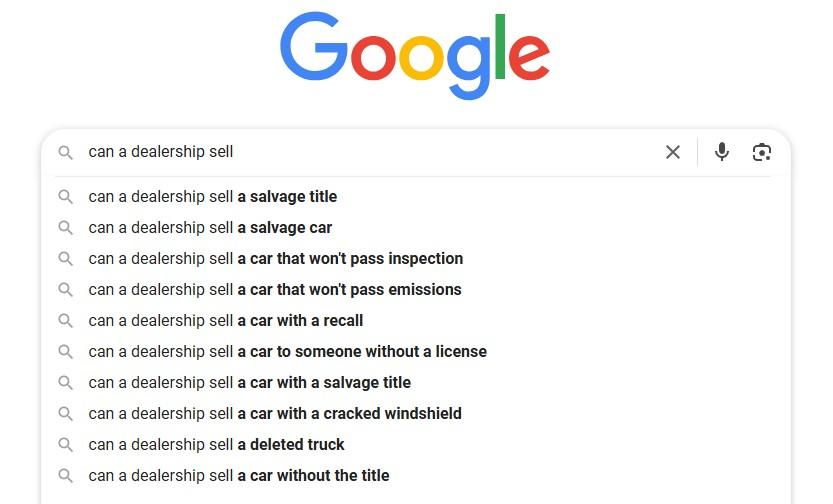Viewport: 833px width, 504px height.
Task: Click magnifier icon beside 'a car with a recall'
Action: [x=65, y=321]
